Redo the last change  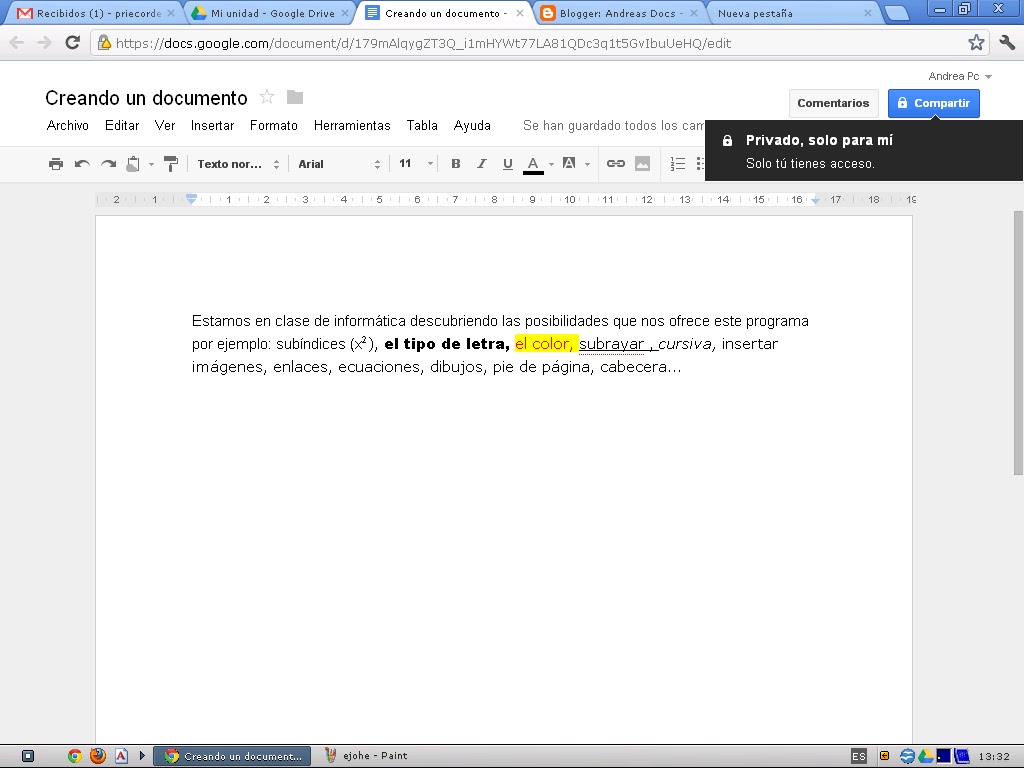coord(107,163)
